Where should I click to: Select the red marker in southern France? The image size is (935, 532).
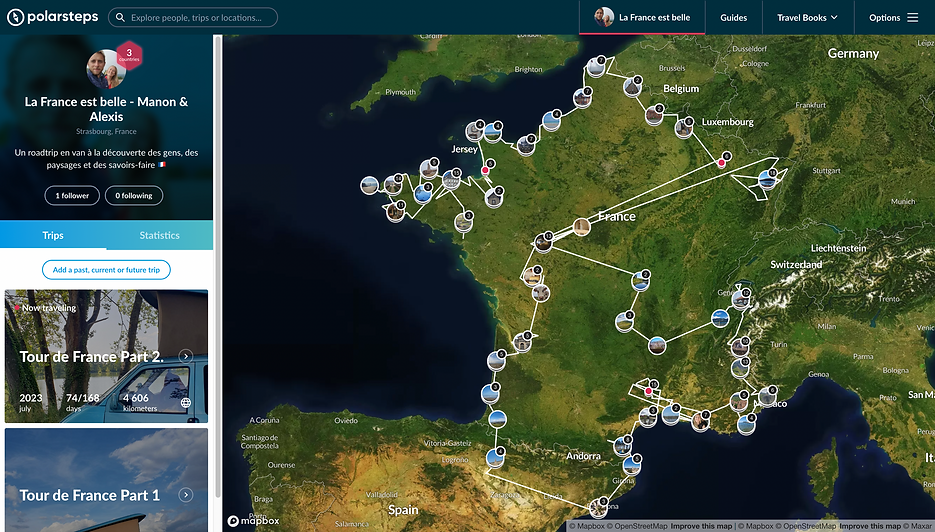649,391
